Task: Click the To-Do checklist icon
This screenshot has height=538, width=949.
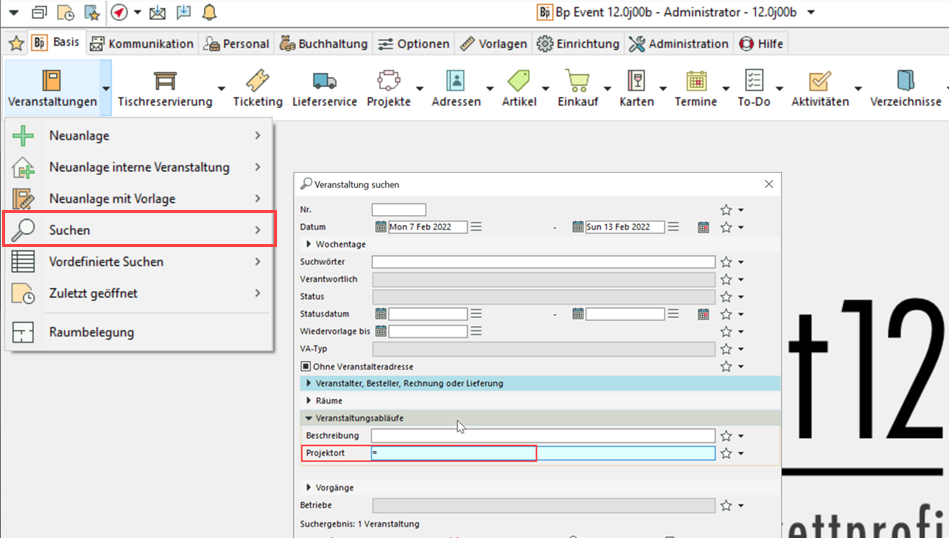Action: pyautogui.click(x=754, y=81)
